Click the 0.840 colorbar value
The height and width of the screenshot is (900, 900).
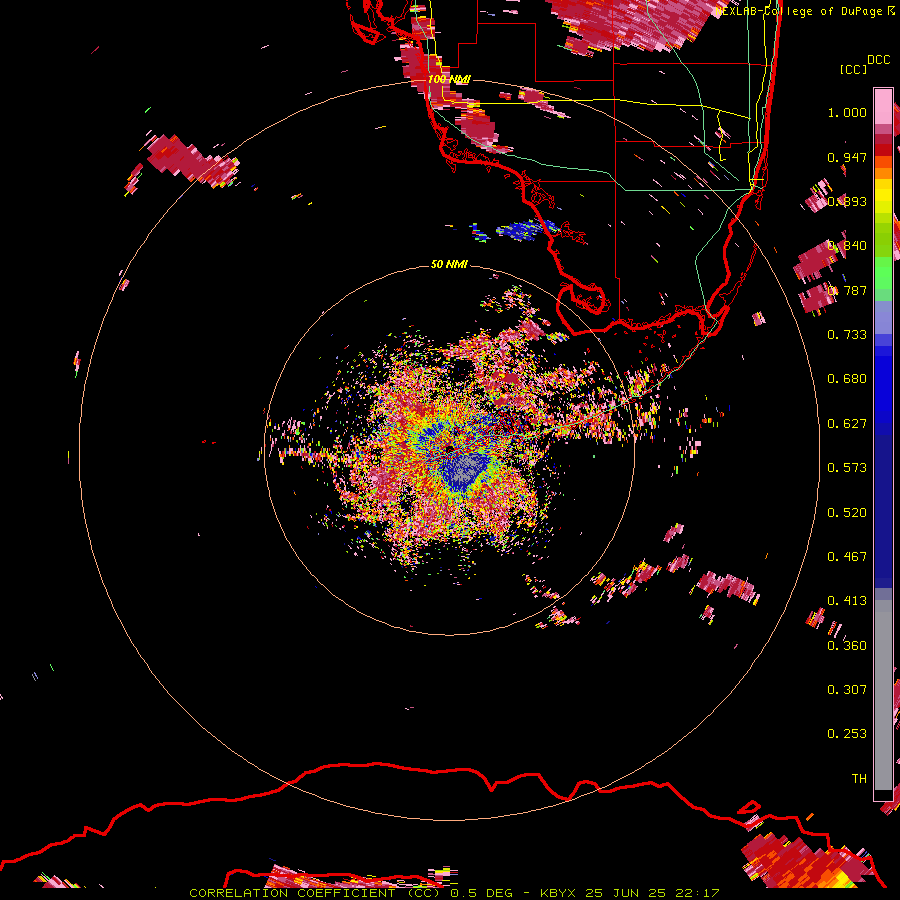[847, 246]
